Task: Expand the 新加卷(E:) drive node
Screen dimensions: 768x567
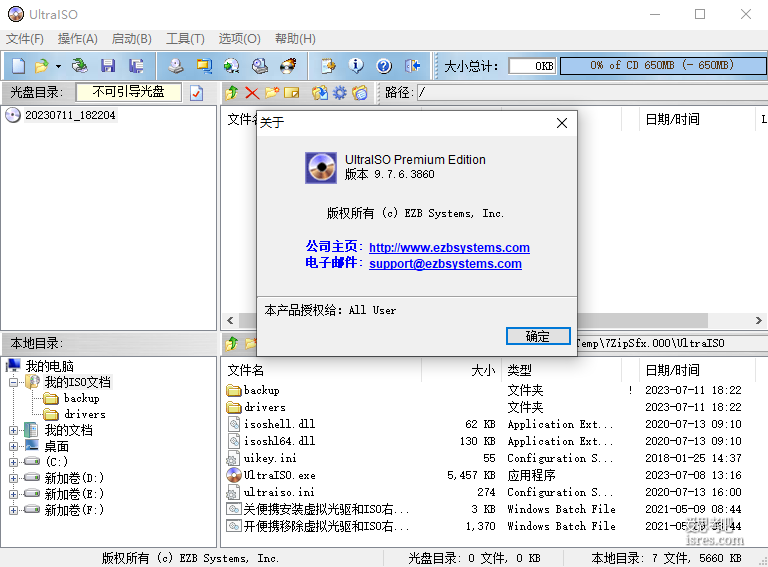Action: tap(13, 494)
